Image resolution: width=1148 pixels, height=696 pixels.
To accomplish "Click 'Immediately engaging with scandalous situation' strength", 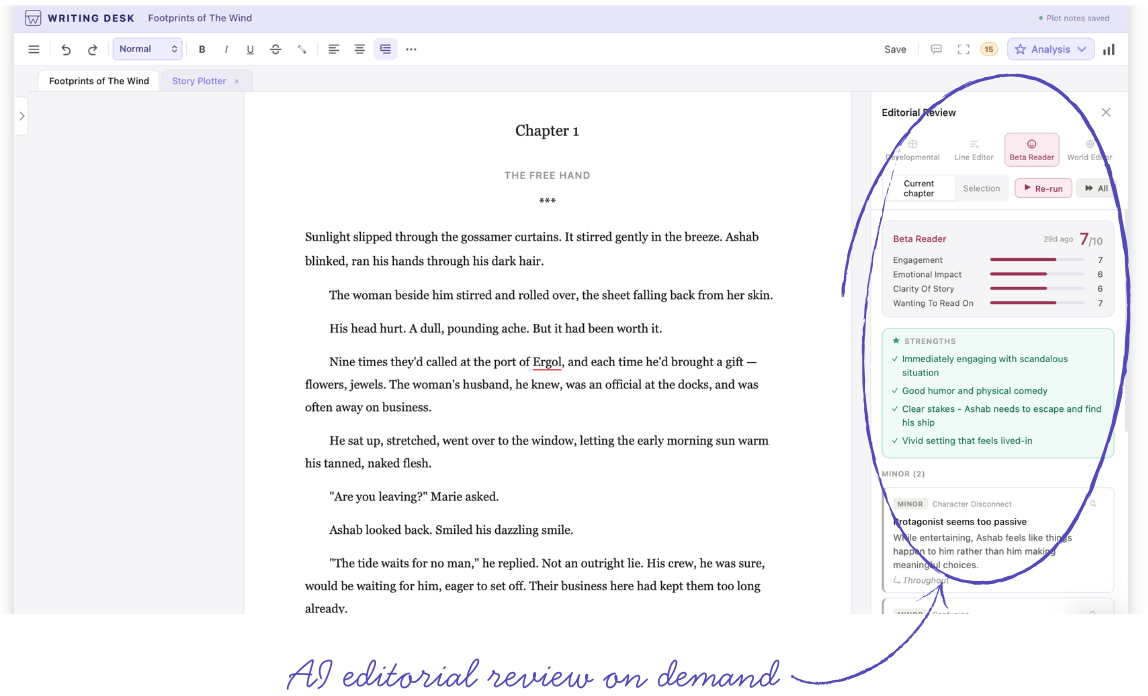I will tap(985, 366).
